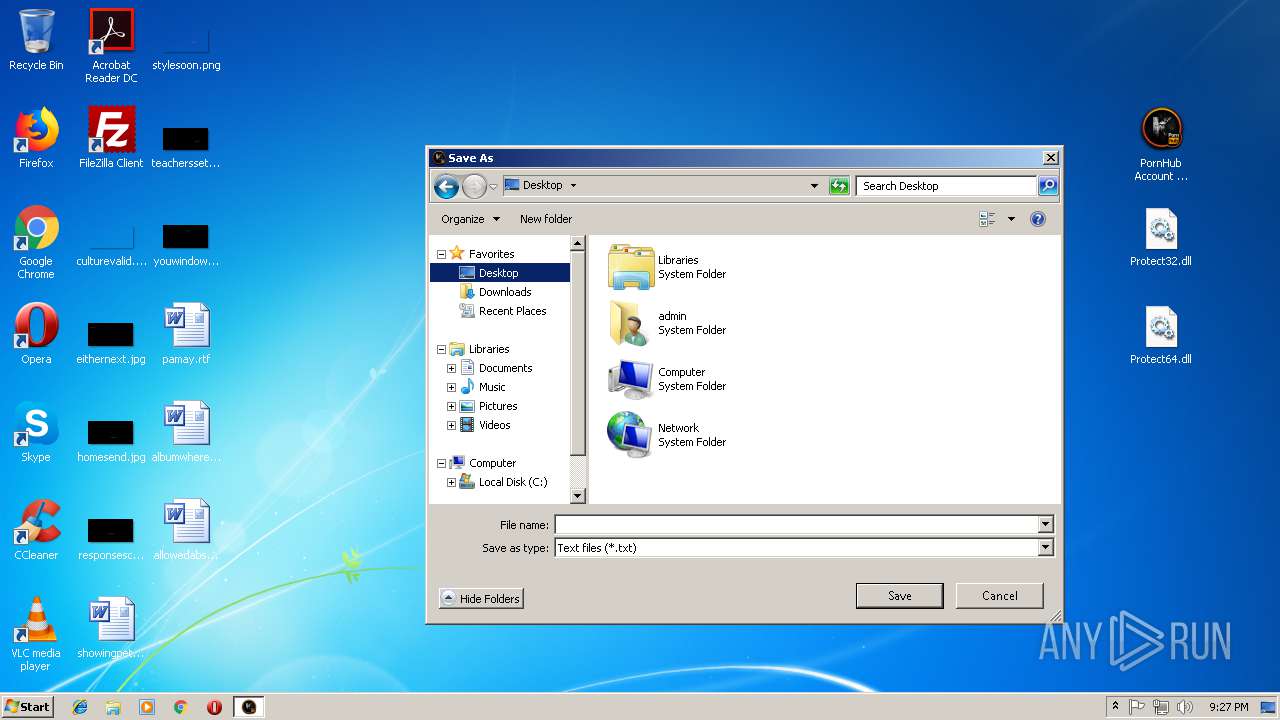The image size is (1280, 720).
Task: Click the search magnifier icon
Action: click(1047, 186)
